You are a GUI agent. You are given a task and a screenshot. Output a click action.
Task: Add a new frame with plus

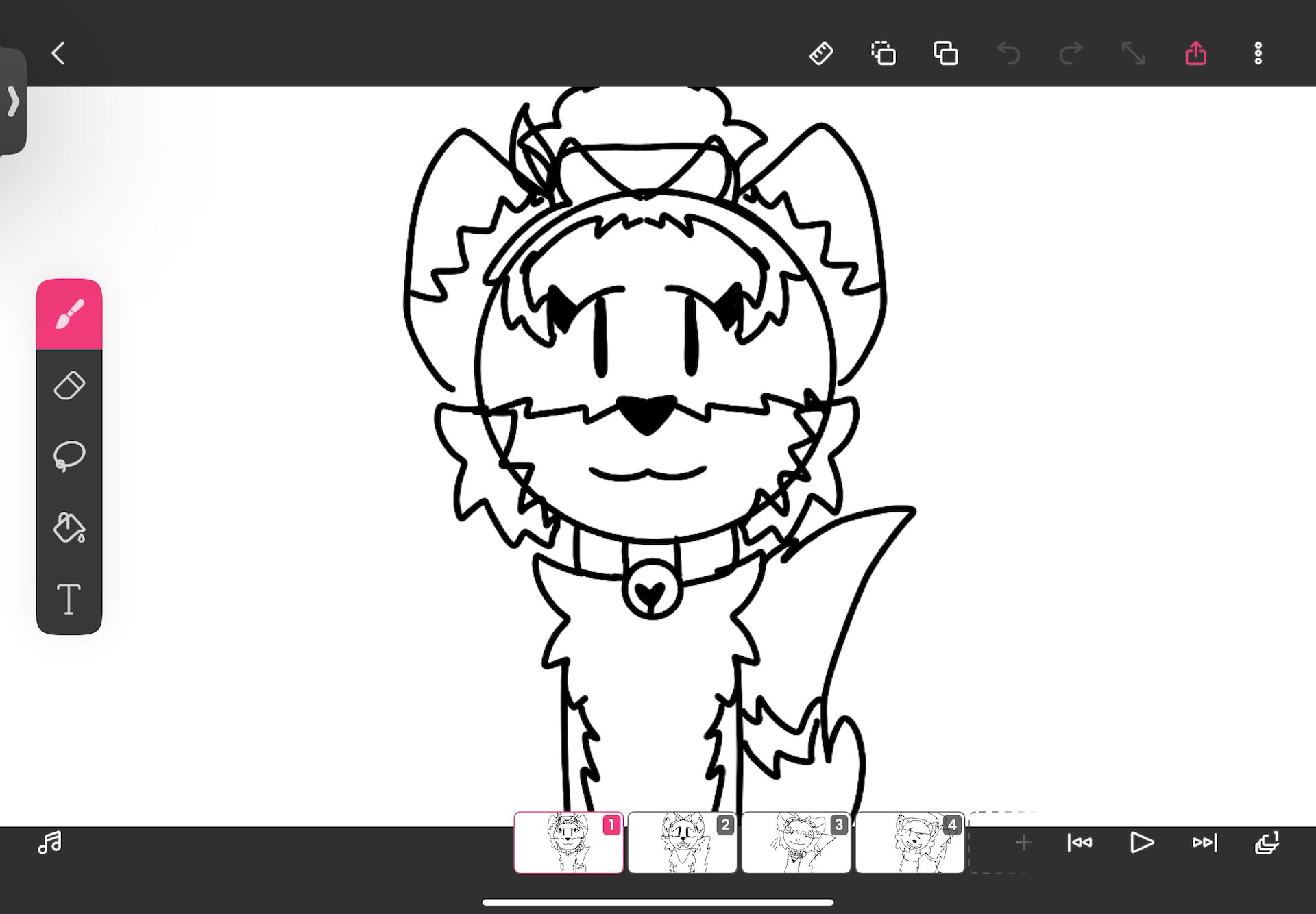[1023, 842]
